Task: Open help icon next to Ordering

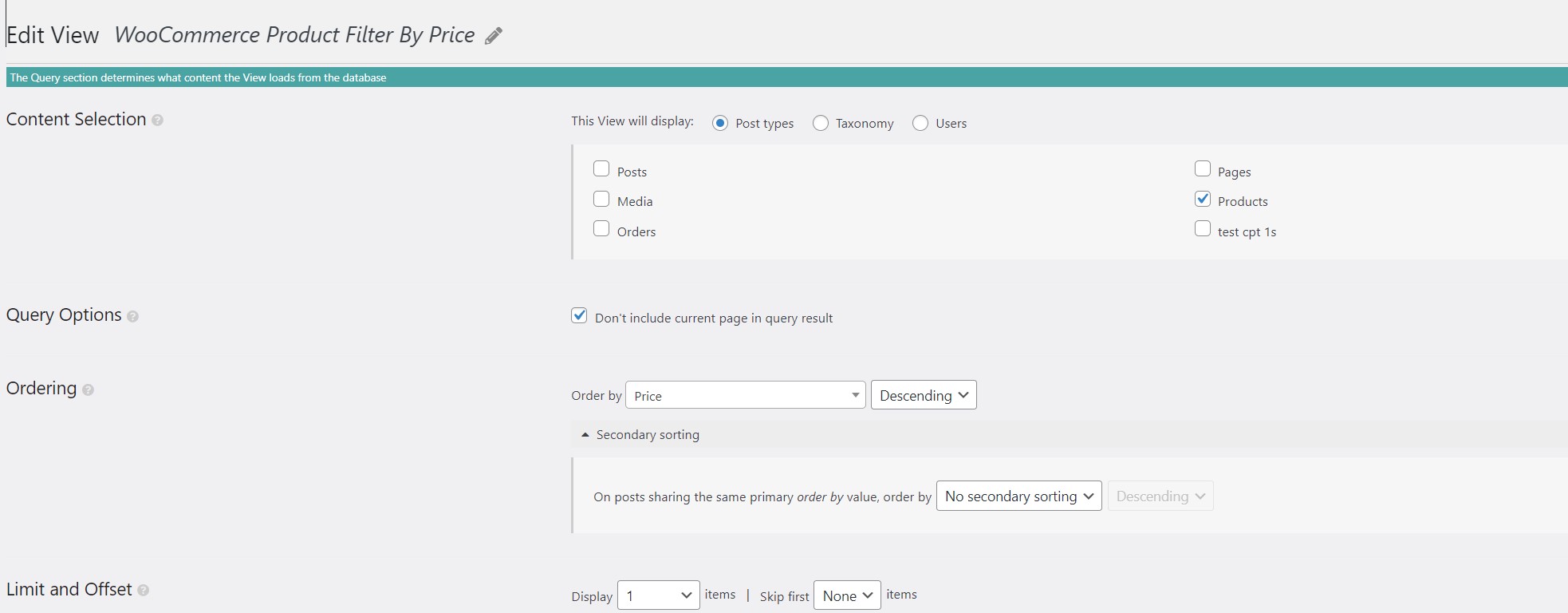Action: point(89,390)
